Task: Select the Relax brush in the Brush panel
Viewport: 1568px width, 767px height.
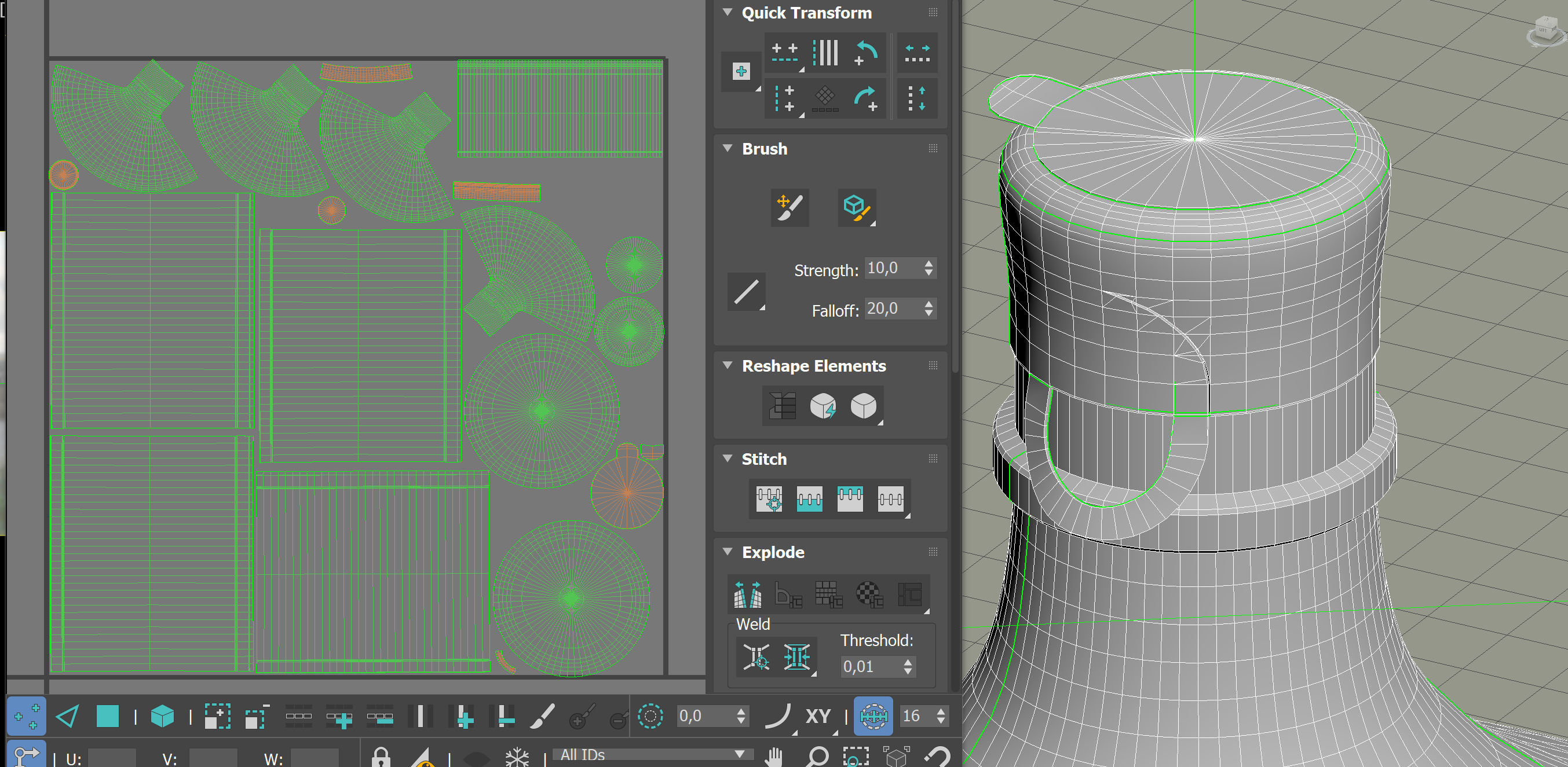Action: pos(857,207)
